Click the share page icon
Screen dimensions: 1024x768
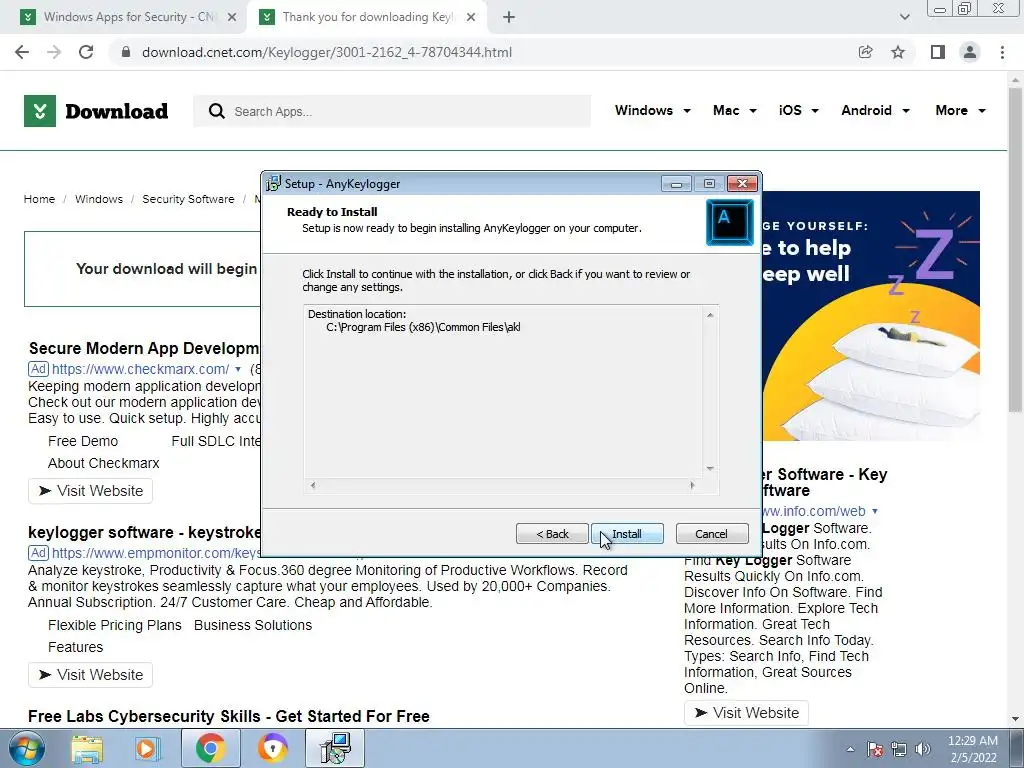[x=865, y=52]
